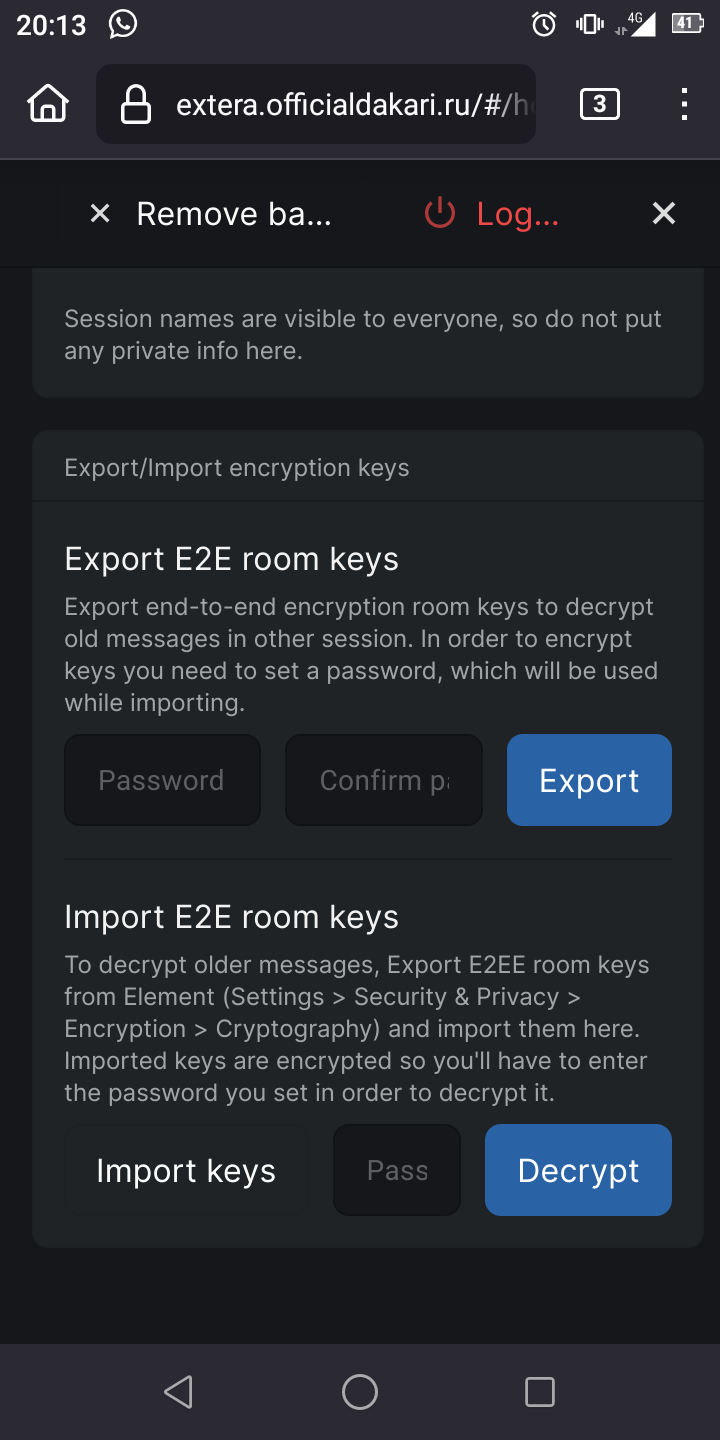This screenshot has width=720, height=1440.
Task: Tap the browser home icon
Action: coord(48,104)
